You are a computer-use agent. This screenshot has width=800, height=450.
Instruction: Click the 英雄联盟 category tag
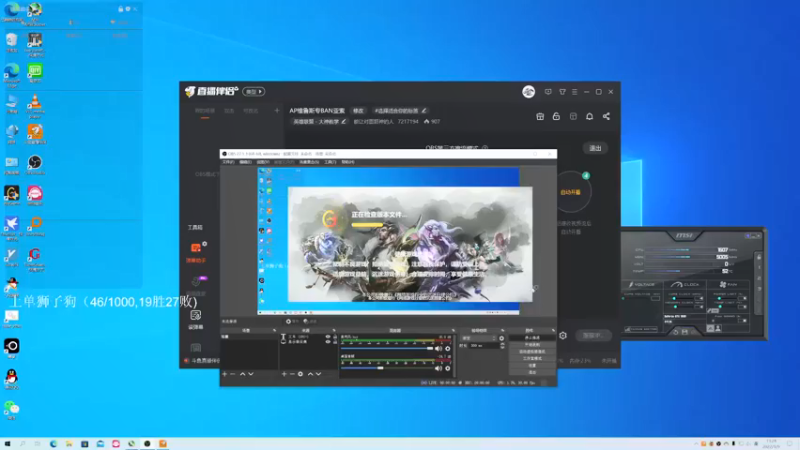[x=319, y=121]
